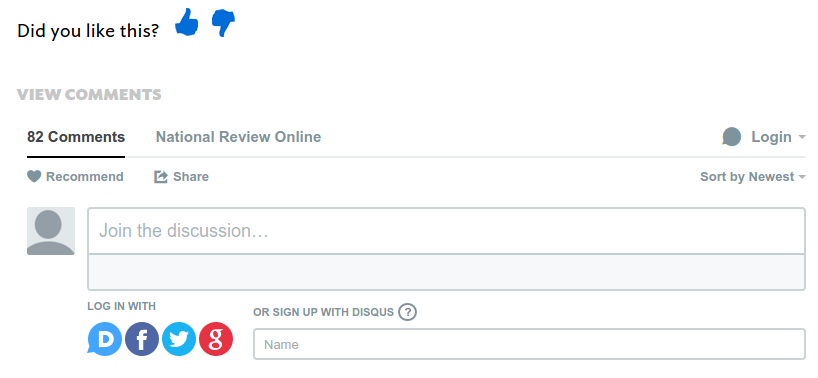Click the Login dropdown arrow

pos(802,138)
